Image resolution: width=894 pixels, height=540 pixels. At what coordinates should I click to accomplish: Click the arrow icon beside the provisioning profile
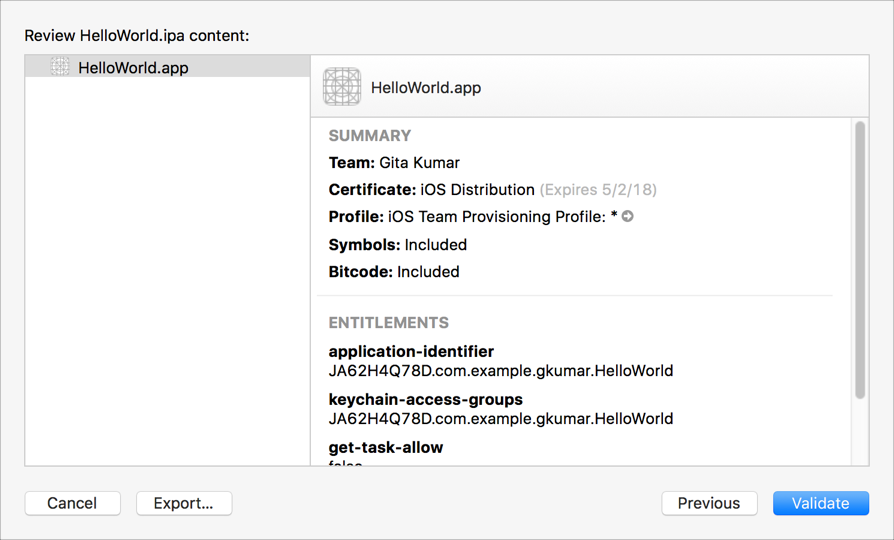click(628, 216)
